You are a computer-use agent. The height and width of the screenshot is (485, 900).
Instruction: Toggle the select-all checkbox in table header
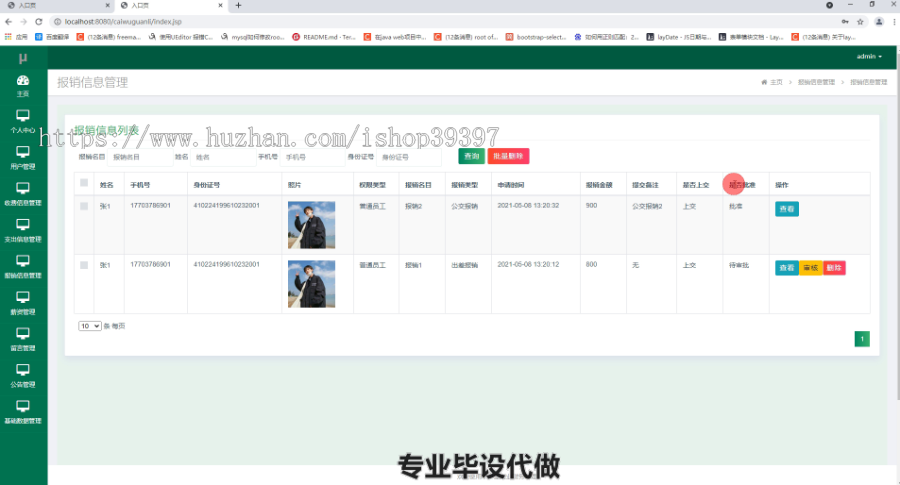pos(84,183)
